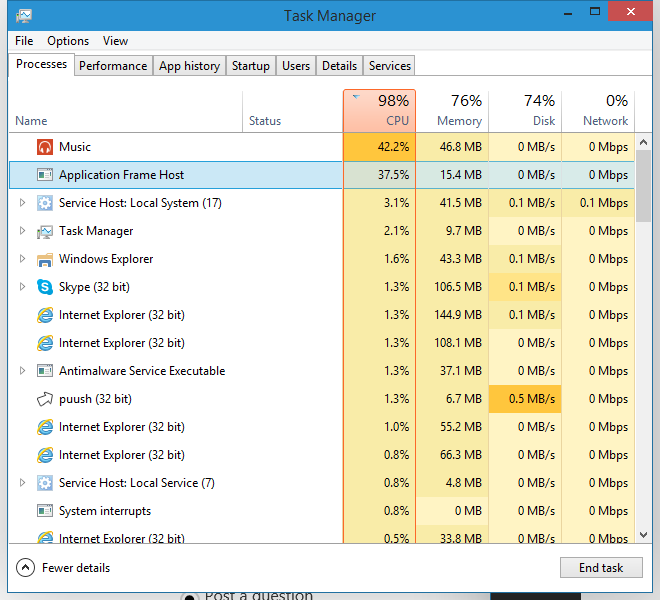660x600 pixels.
Task: Click the Skype logo icon
Action: click(45, 287)
